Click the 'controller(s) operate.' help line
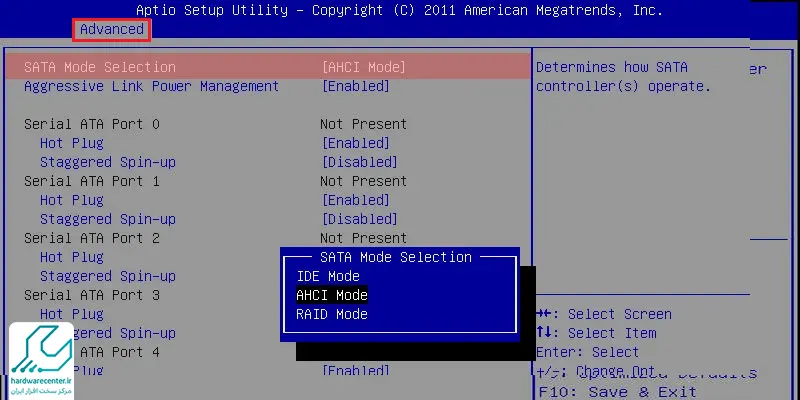The height and width of the screenshot is (400, 800). click(623, 86)
